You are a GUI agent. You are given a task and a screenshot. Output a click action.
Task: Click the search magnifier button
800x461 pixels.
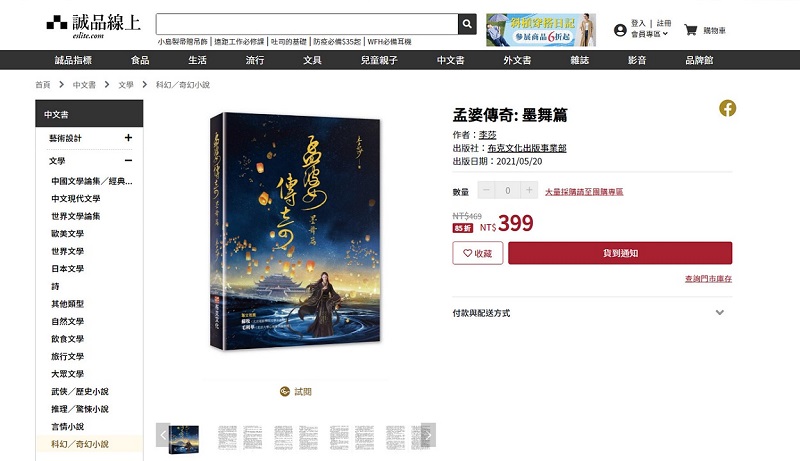[467, 24]
